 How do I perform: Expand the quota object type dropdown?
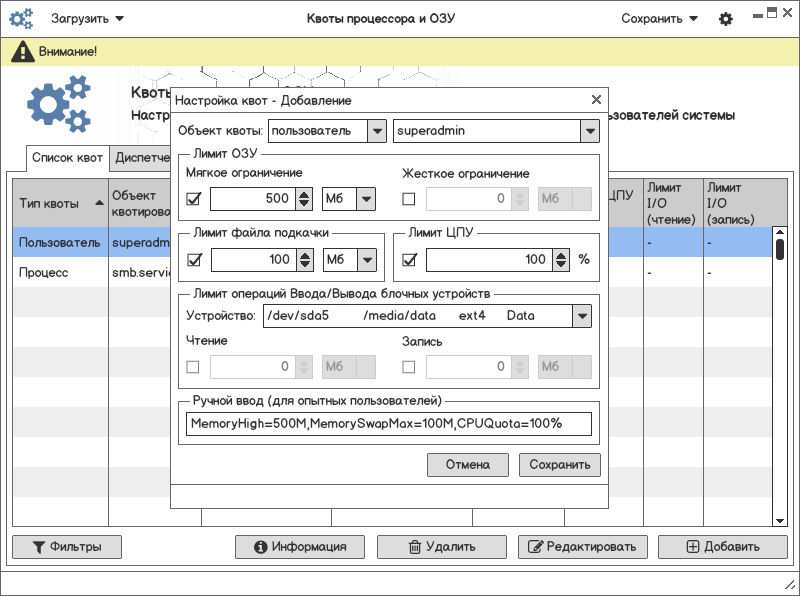pyautogui.click(x=376, y=131)
